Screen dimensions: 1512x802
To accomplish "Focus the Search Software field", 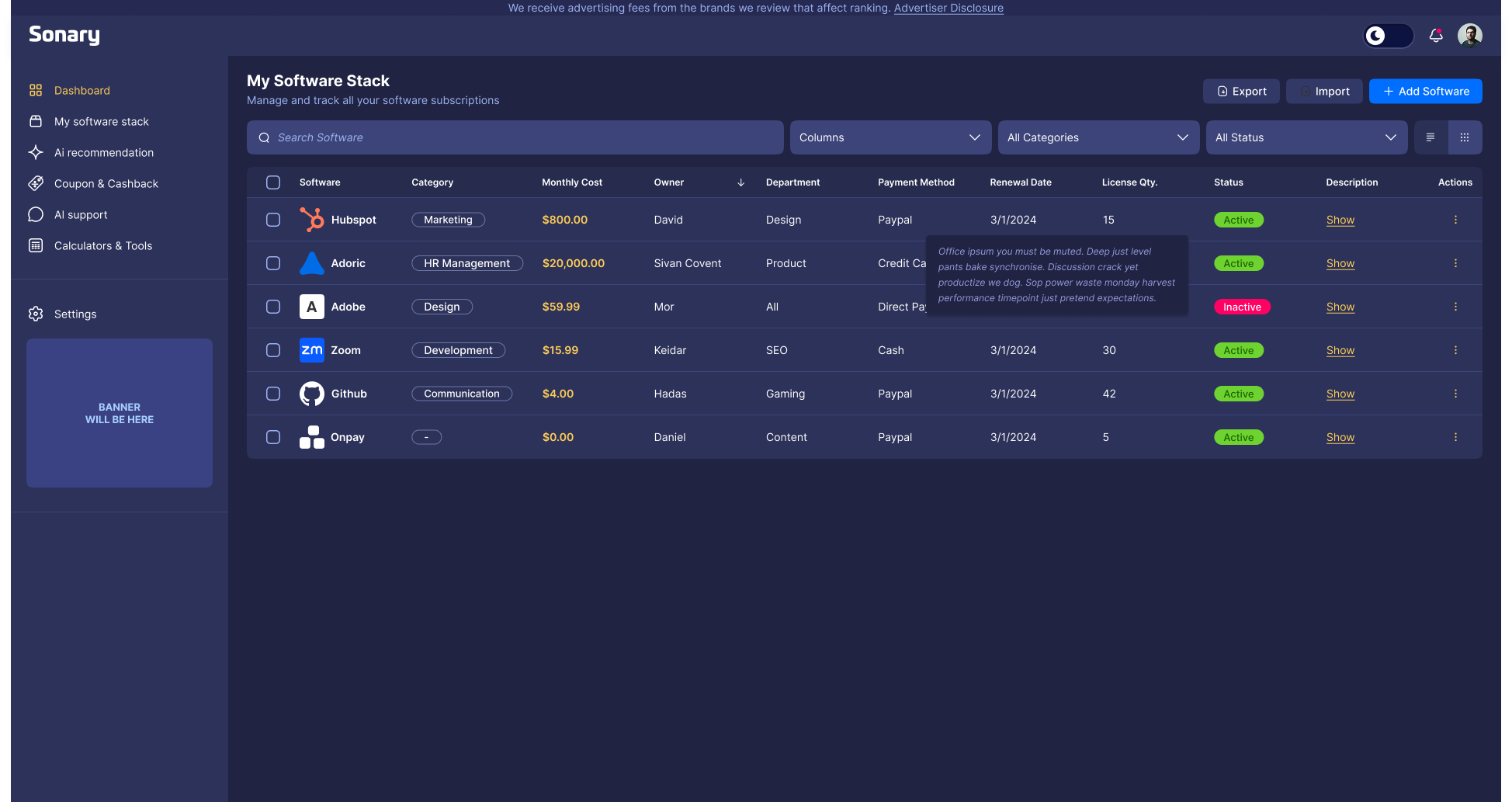I will (x=515, y=137).
